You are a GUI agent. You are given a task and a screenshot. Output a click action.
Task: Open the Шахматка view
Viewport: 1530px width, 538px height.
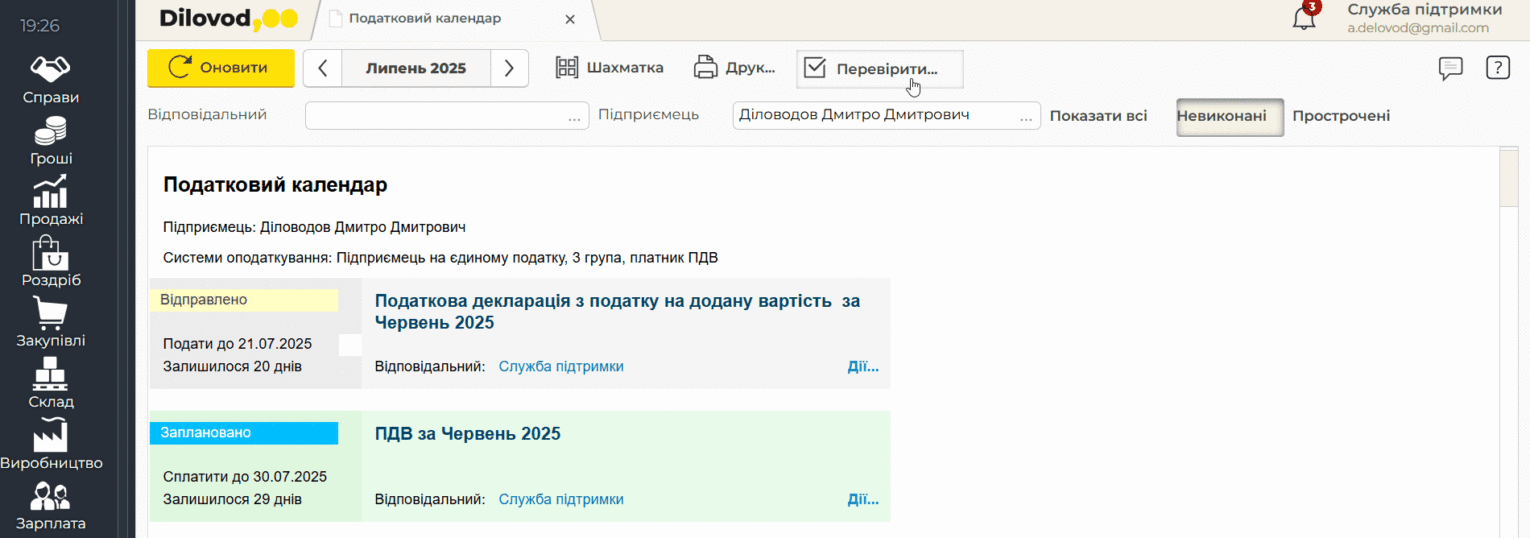tap(610, 68)
